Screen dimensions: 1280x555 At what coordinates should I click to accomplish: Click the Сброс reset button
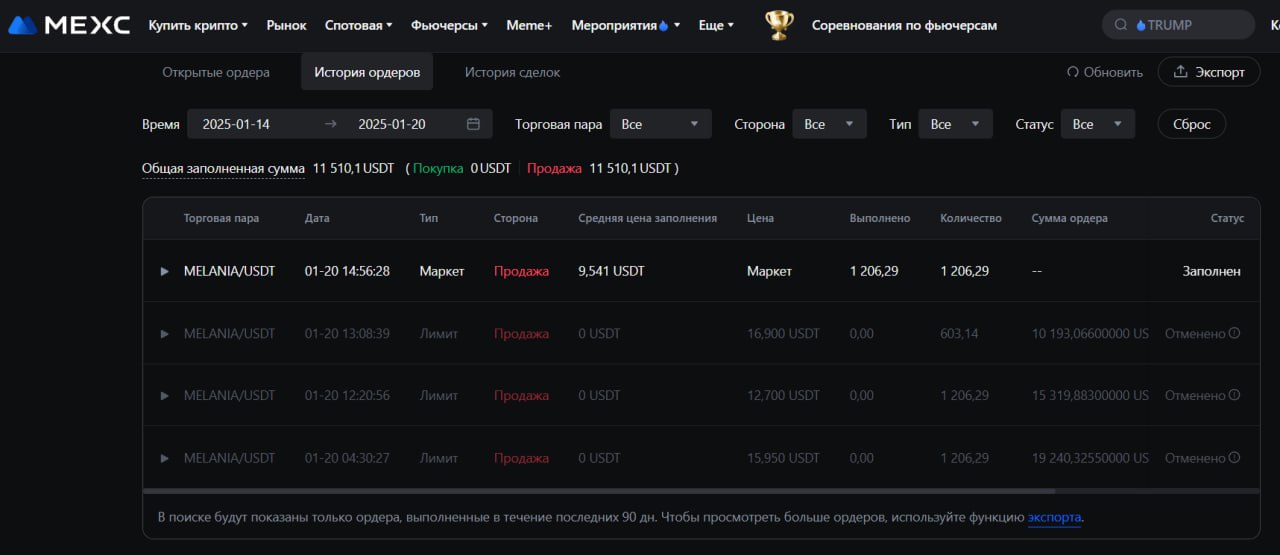[1192, 124]
